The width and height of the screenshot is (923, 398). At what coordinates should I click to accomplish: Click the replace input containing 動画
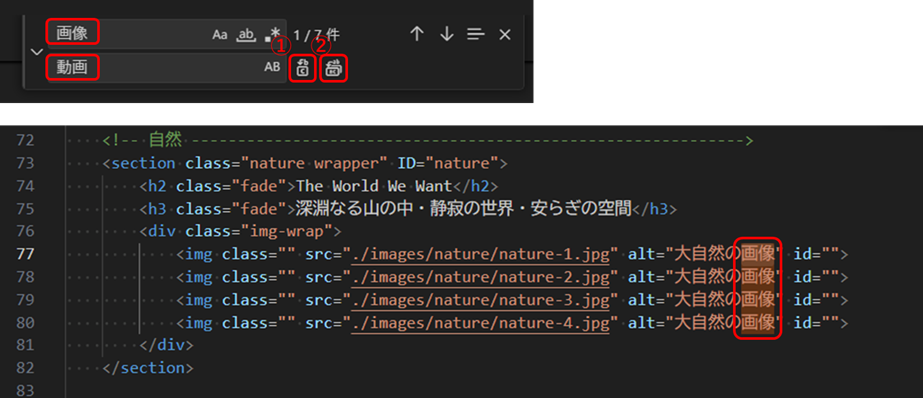click(x=167, y=68)
